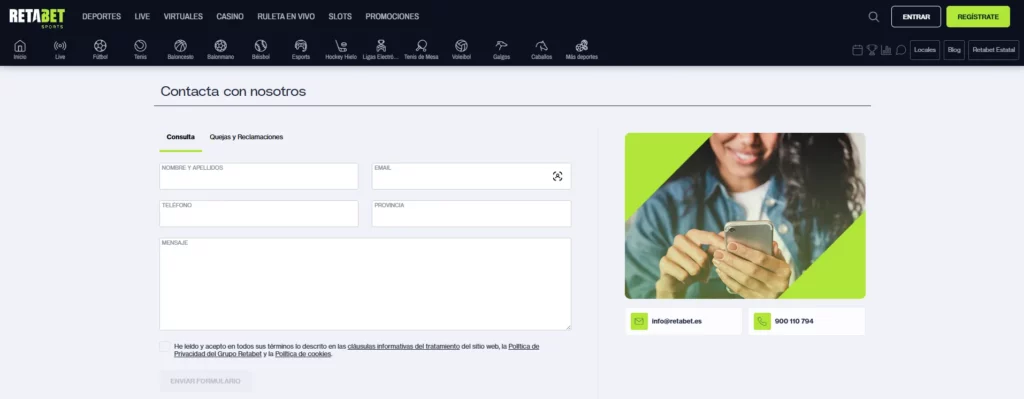Choose the Baloncesto icon
1024x399 pixels.
coord(180,46)
